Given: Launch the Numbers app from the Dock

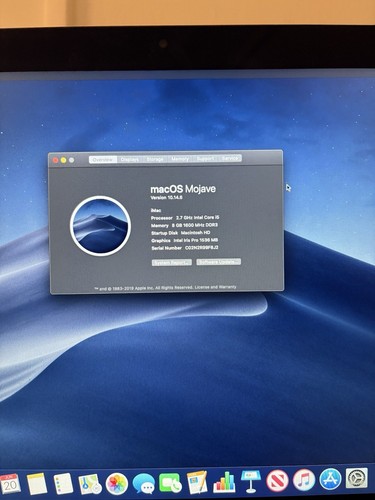Looking at the screenshot, I should [x=224, y=482].
